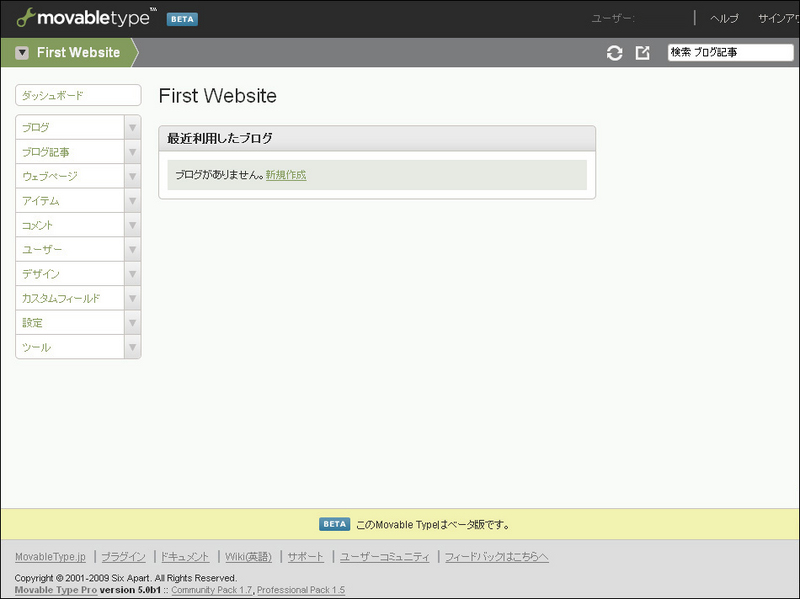This screenshot has height=599, width=800.
Task: Select 設定 in the sidebar menu
Action: (x=70, y=323)
